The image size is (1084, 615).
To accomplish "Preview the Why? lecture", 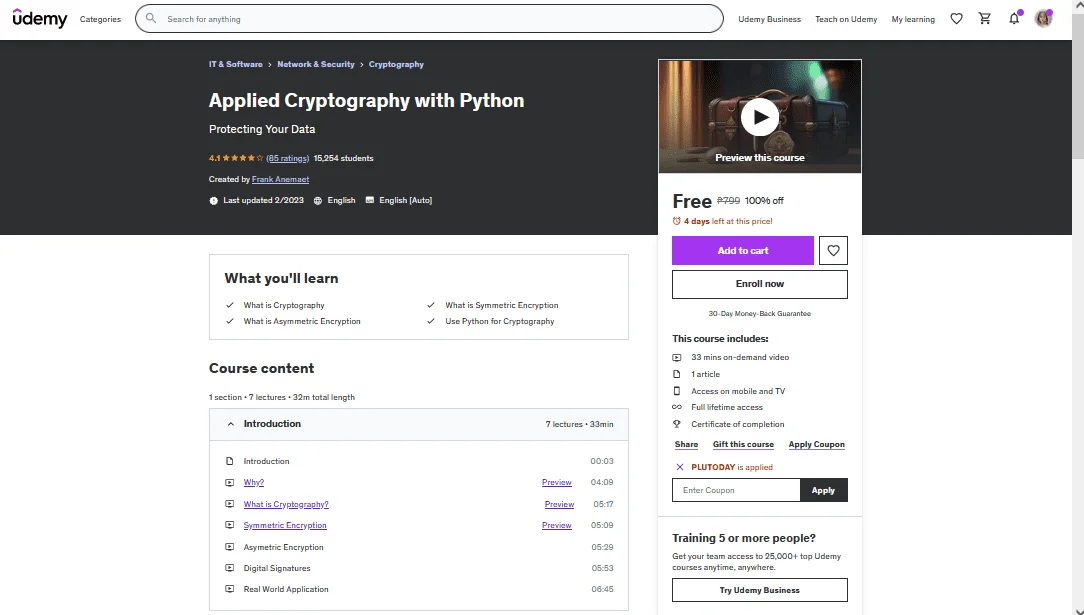I will click(x=557, y=482).
